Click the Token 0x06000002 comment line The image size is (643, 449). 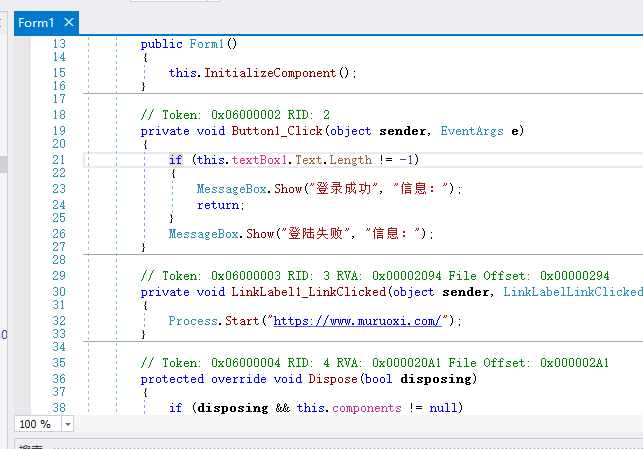click(235, 115)
